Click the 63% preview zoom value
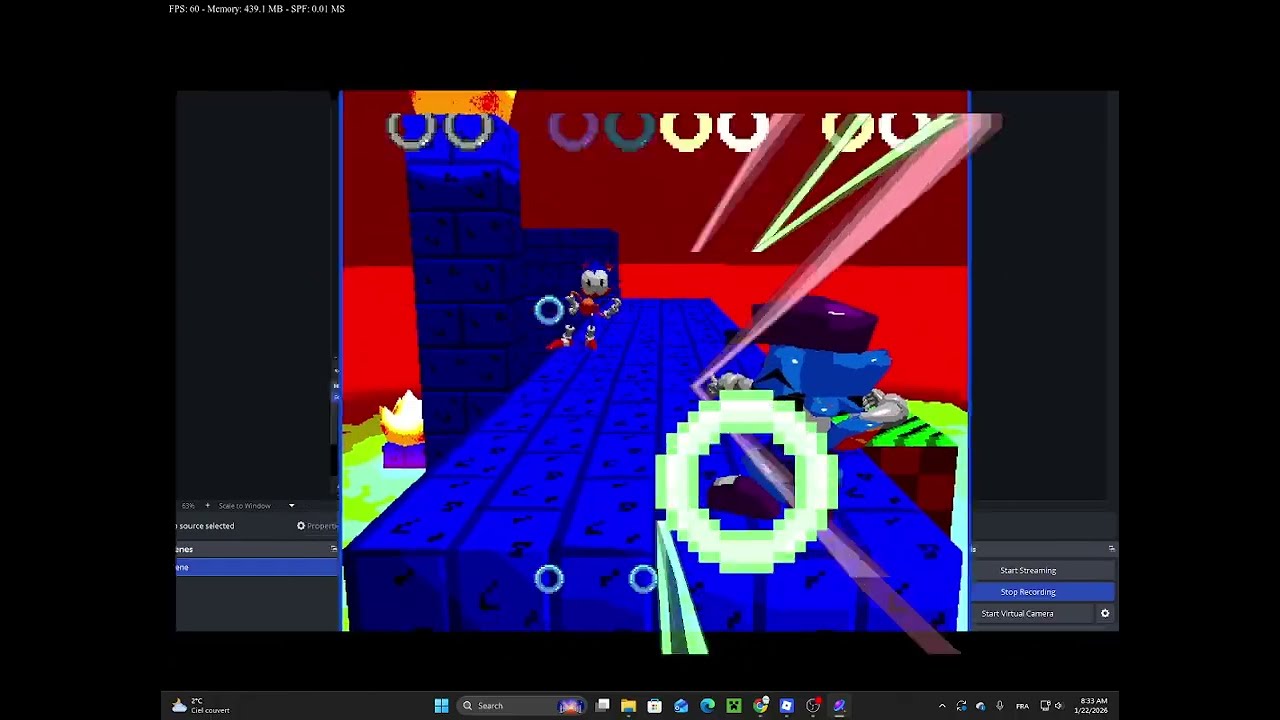The width and height of the screenshot is (1280, 720). click(x=188, y=506)
